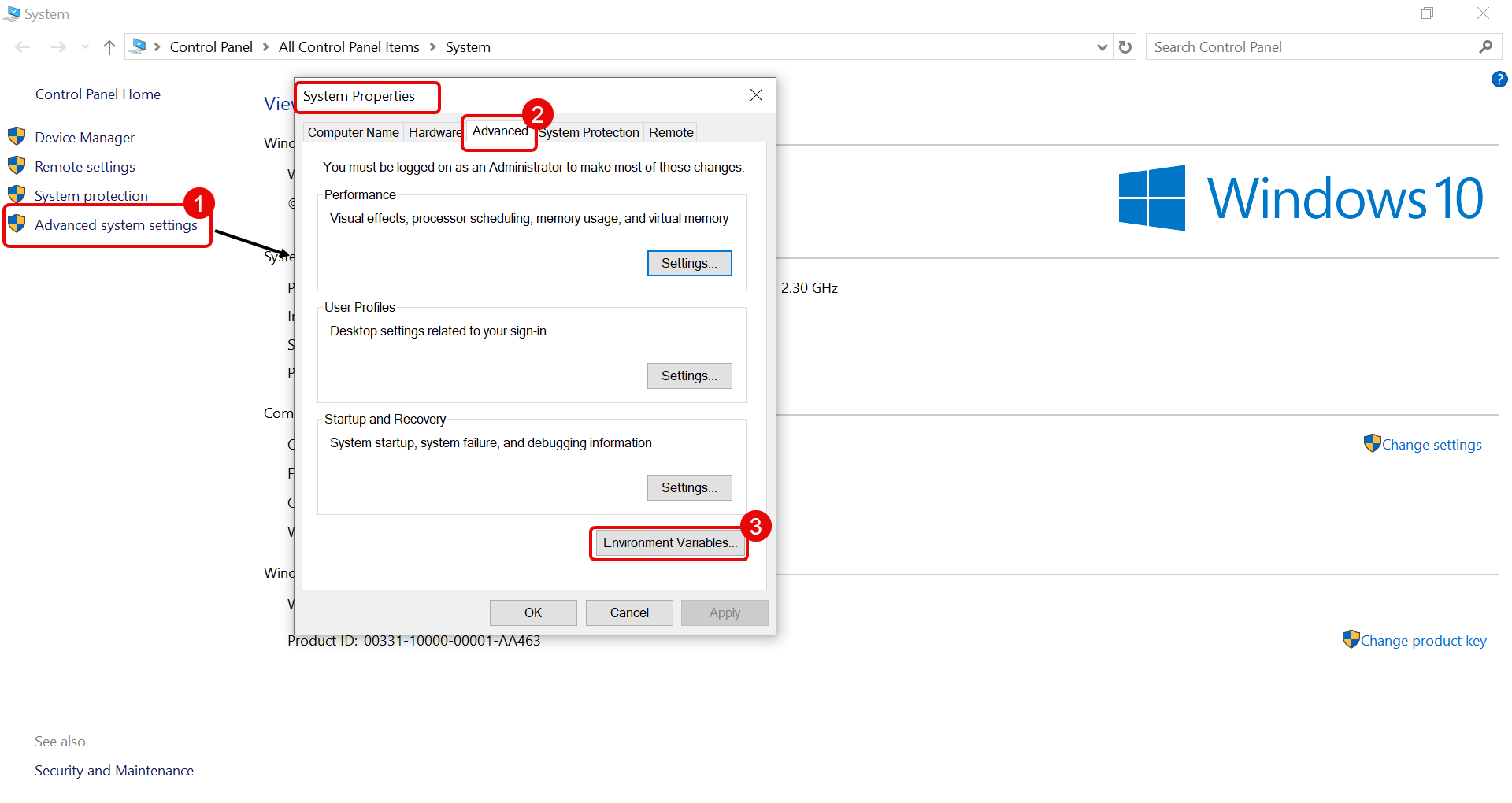Open the Security and Maintenance link

[x=114, y=771]
